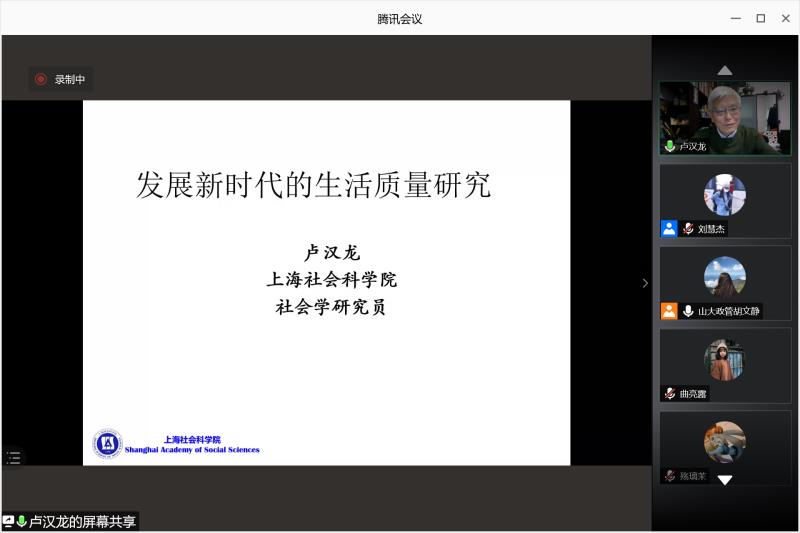Click the red recording indicator icon

tap(41, 80)
